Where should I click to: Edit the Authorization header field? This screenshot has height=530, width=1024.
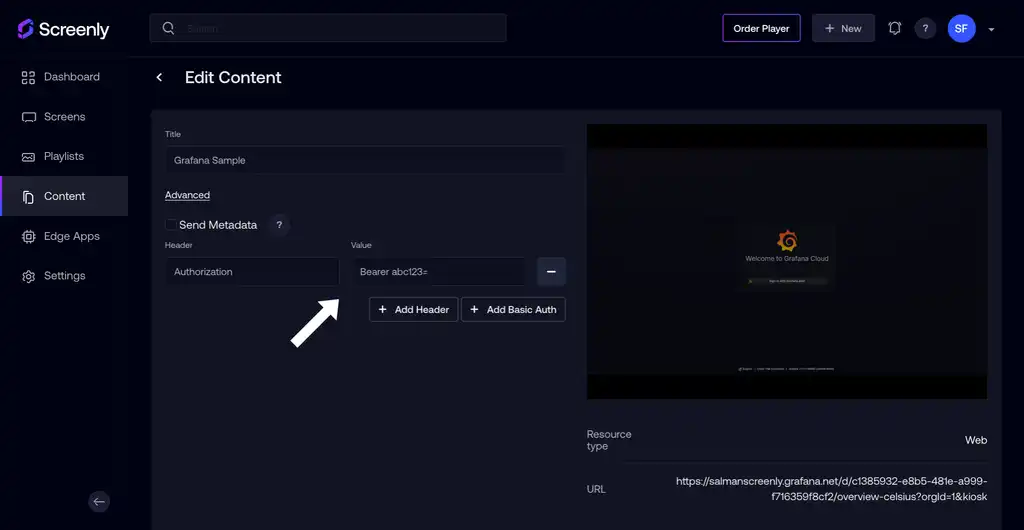[x=252, y=272]
